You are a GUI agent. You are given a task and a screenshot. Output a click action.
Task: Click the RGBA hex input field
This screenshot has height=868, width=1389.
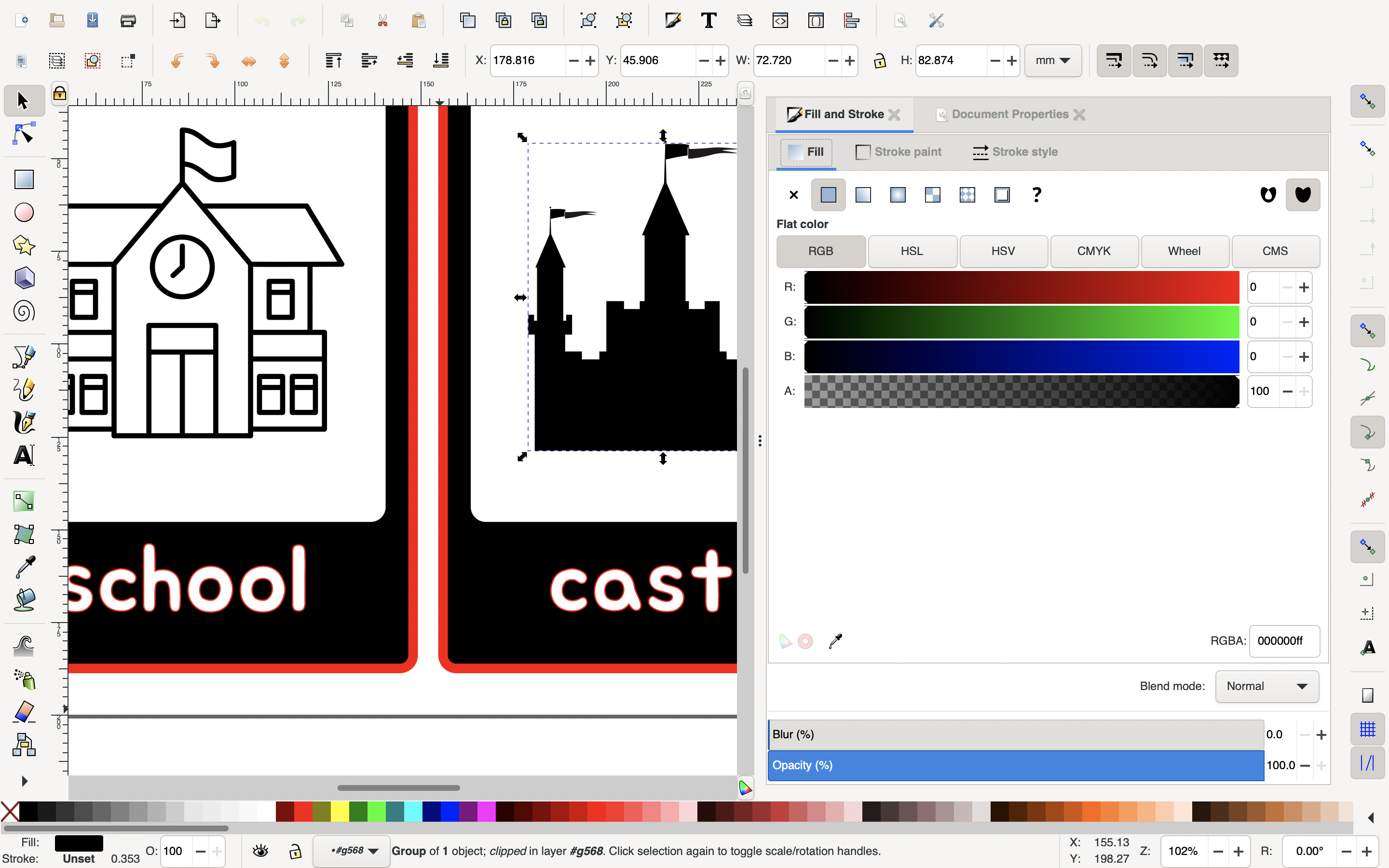tap(1284, 641)
